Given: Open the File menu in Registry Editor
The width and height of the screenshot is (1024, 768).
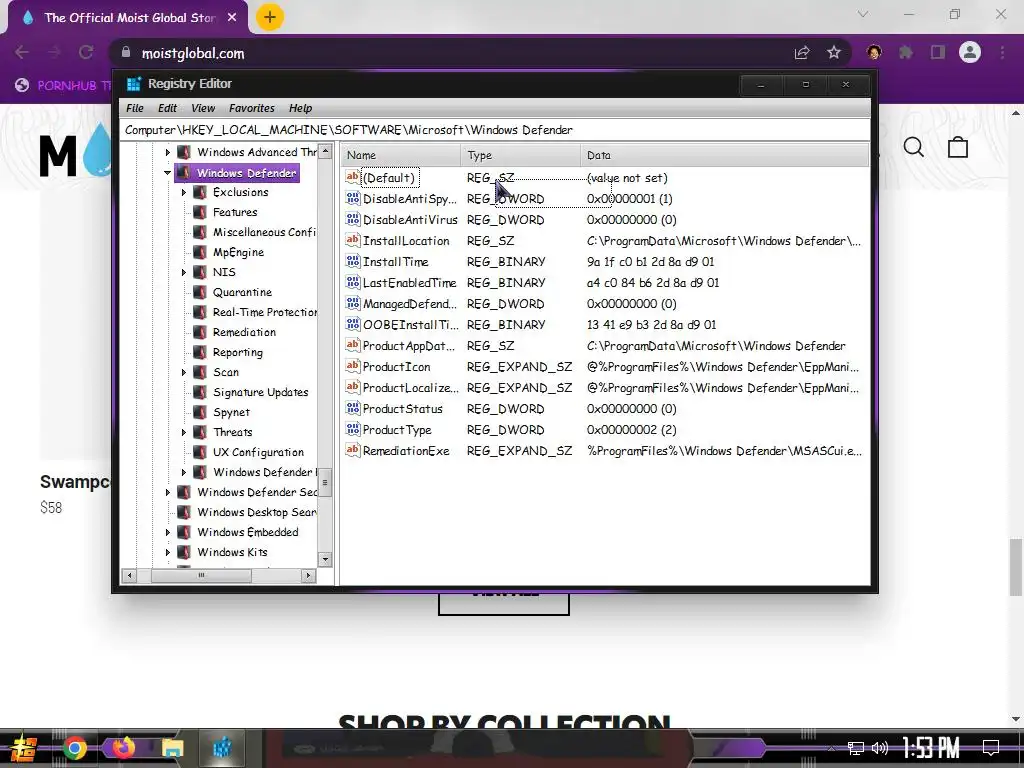Looking at the screenshot, I should 135,108.
